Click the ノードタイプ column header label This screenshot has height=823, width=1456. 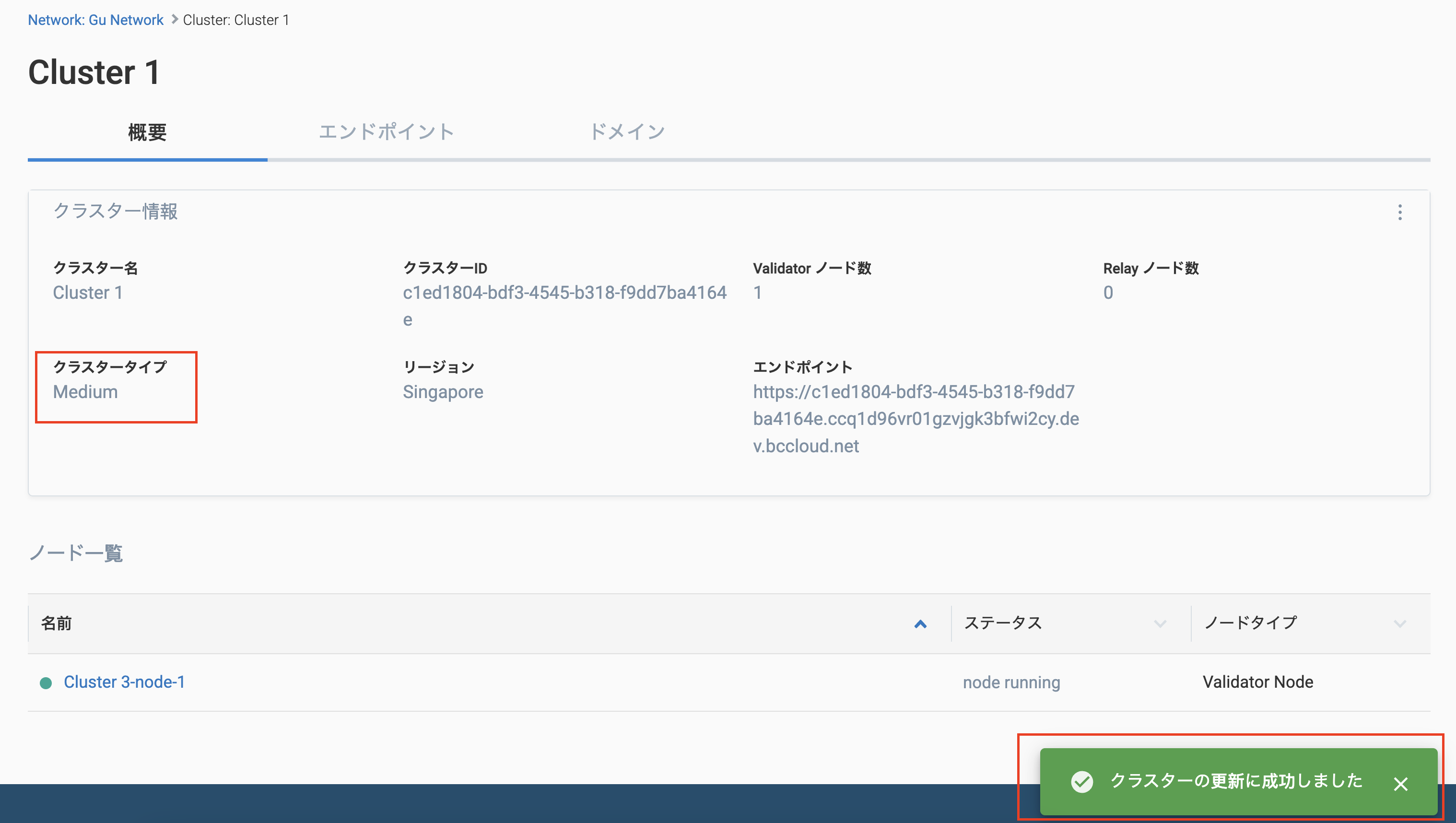point(1250,623)
